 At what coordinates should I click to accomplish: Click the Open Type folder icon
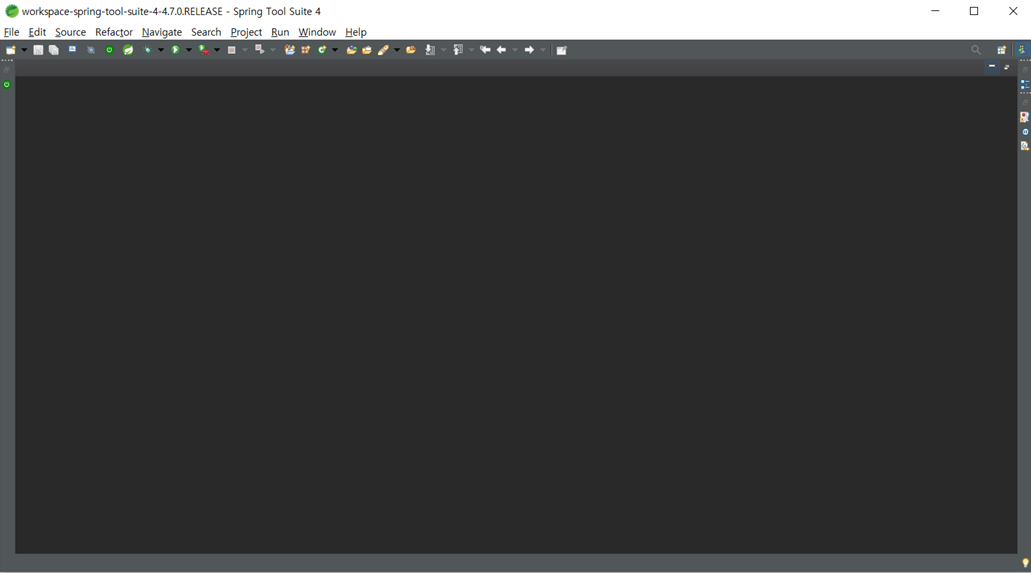coord(351,50)
